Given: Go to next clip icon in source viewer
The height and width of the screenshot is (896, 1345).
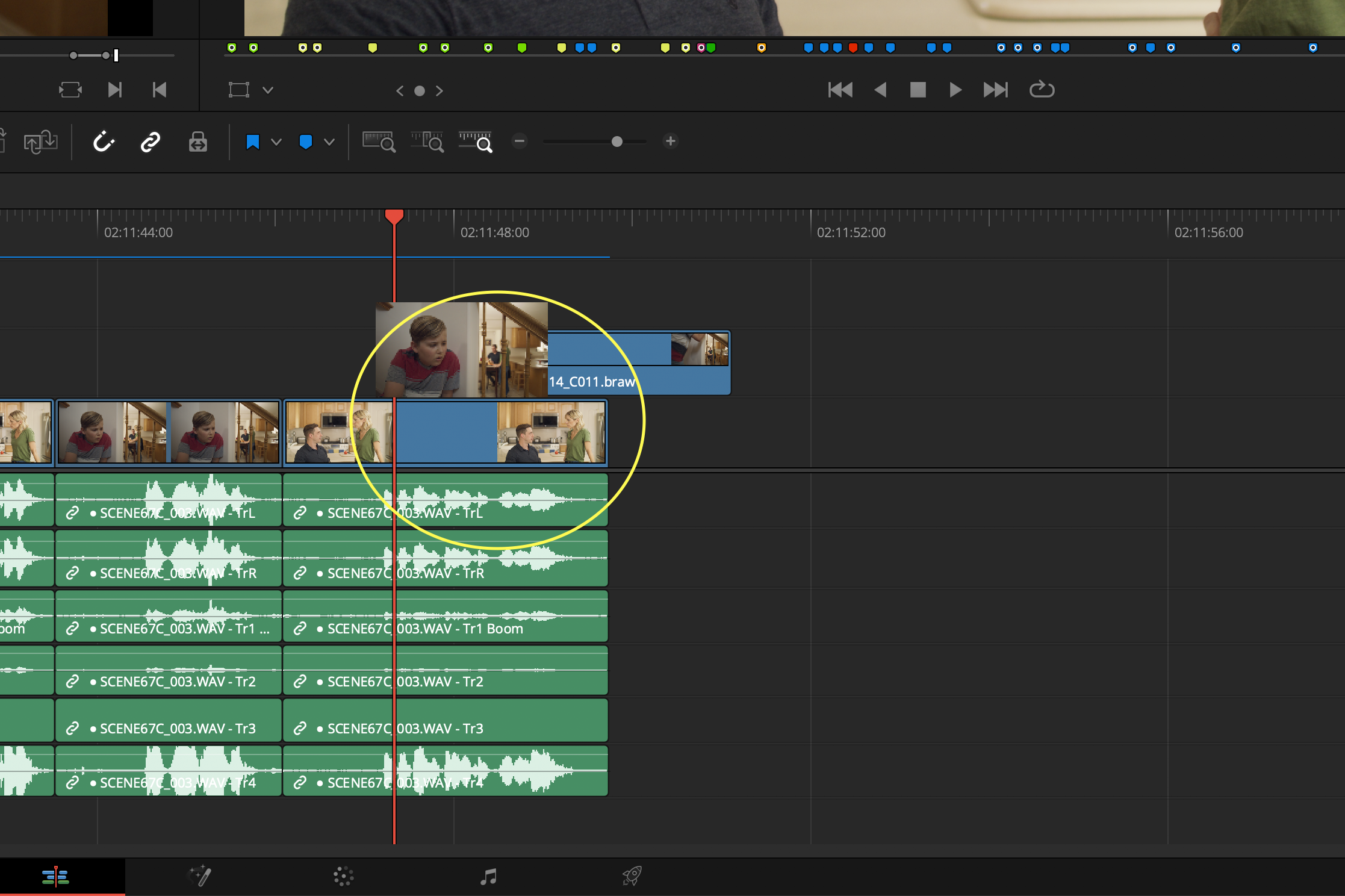Looking at the screenshot, I should (115, 90).
